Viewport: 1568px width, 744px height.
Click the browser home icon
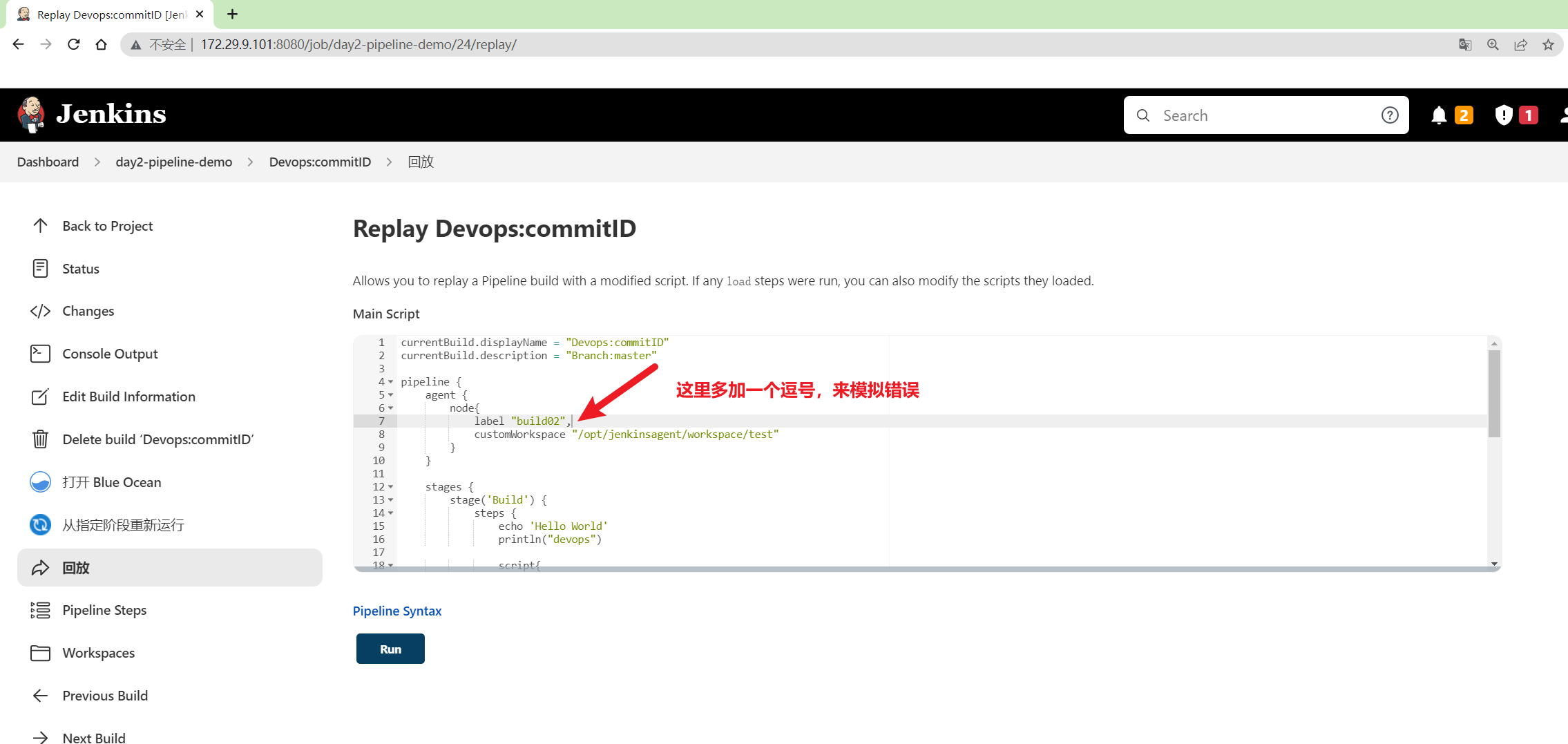101,44
